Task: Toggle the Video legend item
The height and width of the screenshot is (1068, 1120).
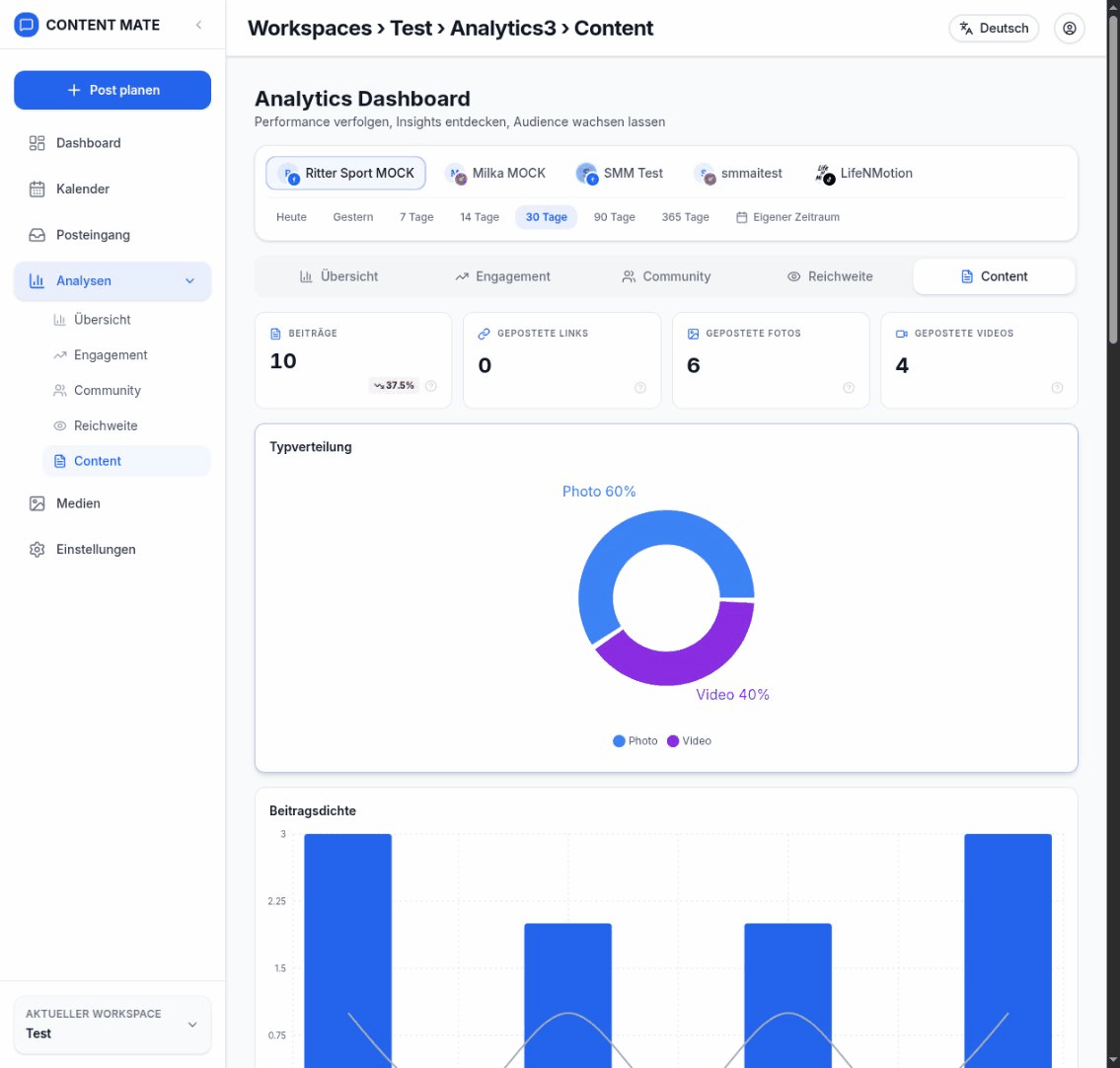Action: (689, 740)
